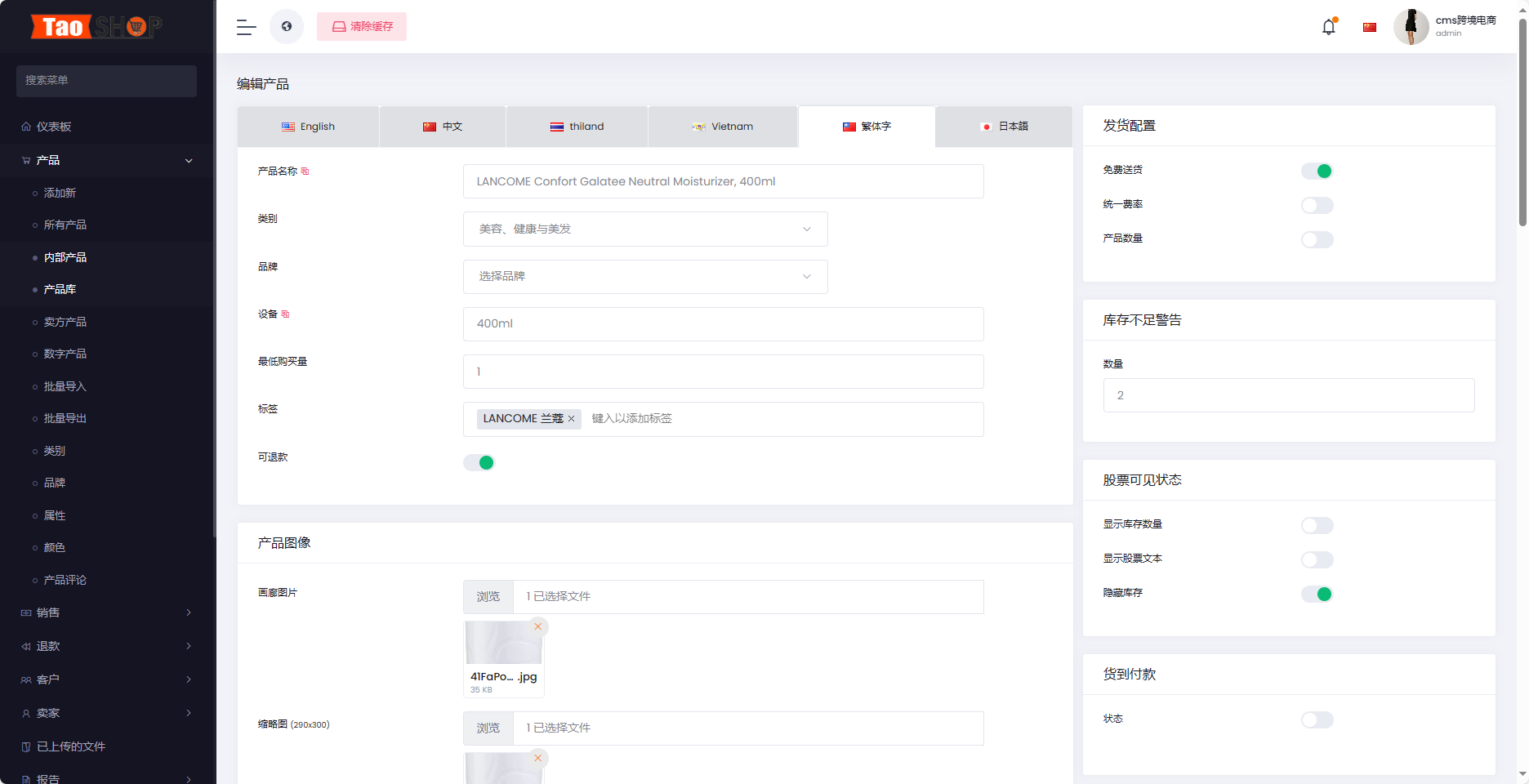Open 仪表板 dashboard link
This screenshot has height=784, width=1529.
pos(54,127)
